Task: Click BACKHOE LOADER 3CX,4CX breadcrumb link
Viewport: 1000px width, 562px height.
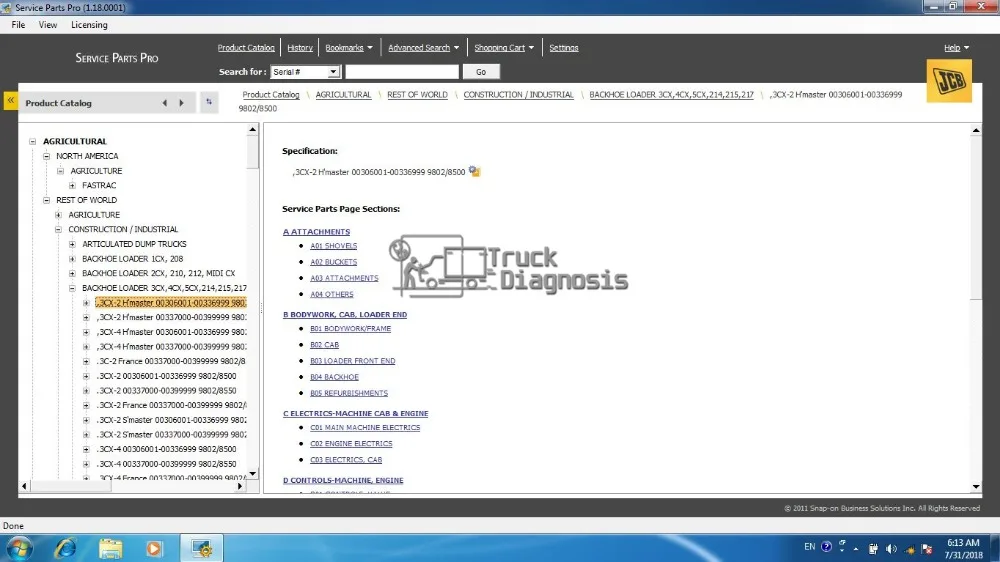Action: pos(671,94)
